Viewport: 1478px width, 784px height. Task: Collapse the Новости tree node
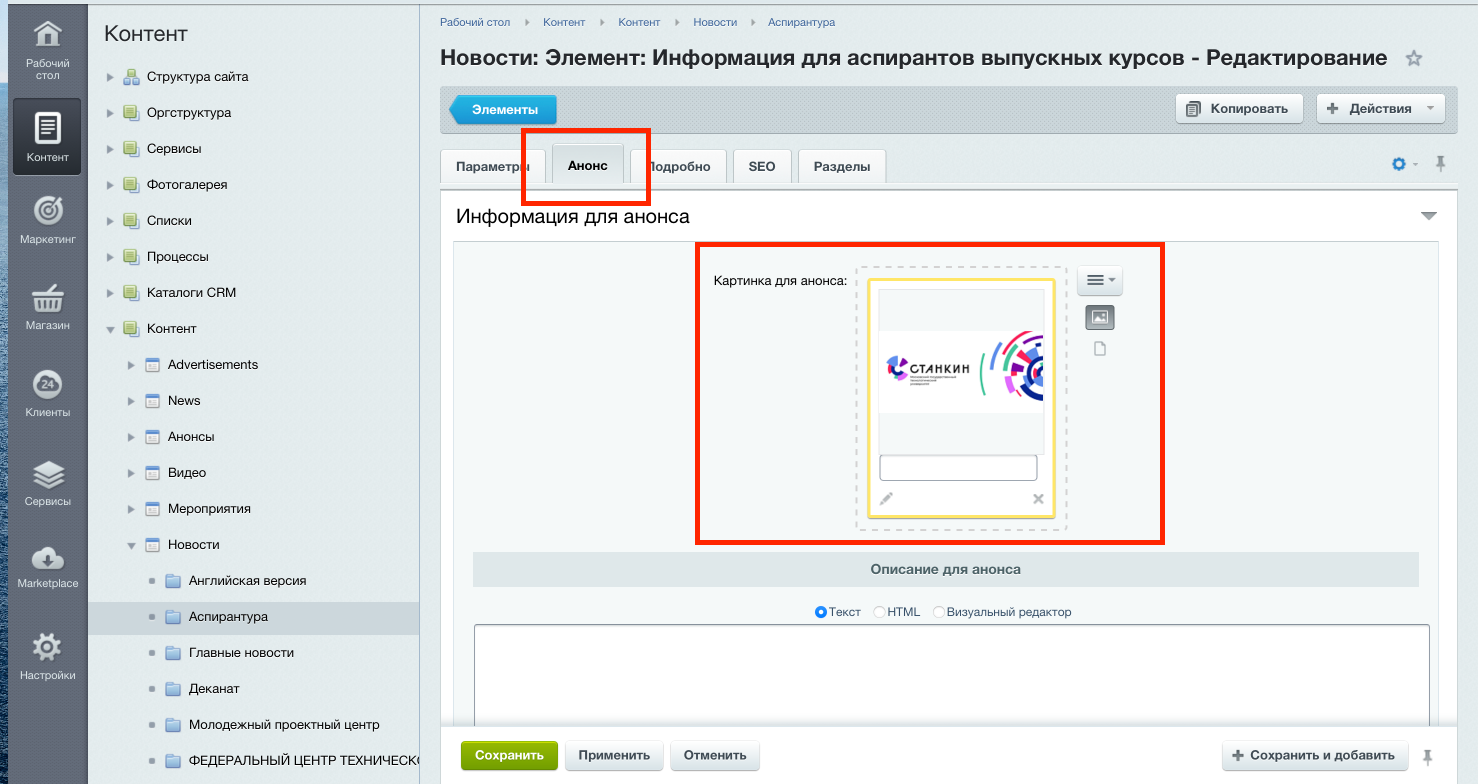(x=131, y=545)
